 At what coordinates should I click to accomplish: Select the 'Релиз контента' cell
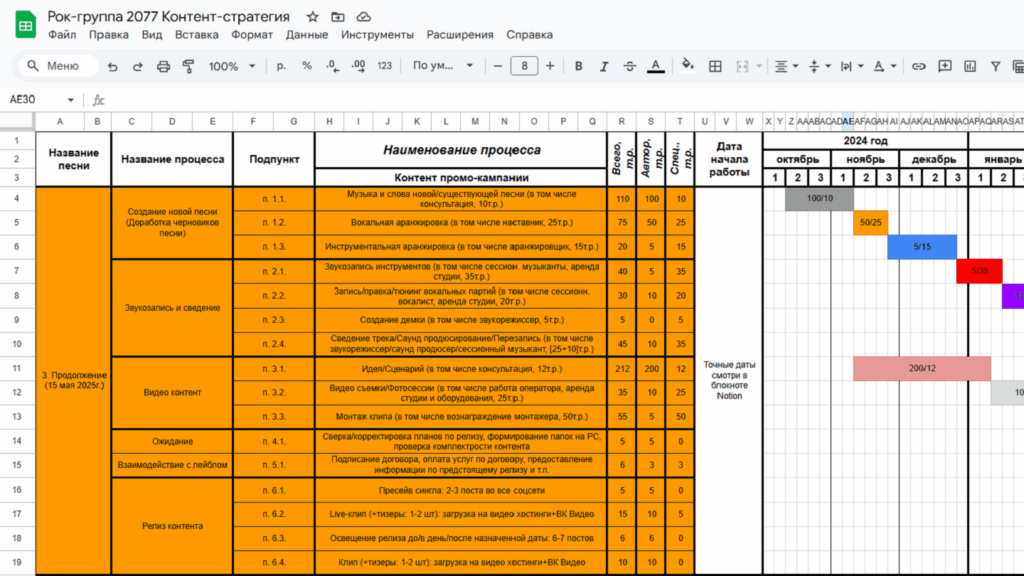click(x=172, y=526)
